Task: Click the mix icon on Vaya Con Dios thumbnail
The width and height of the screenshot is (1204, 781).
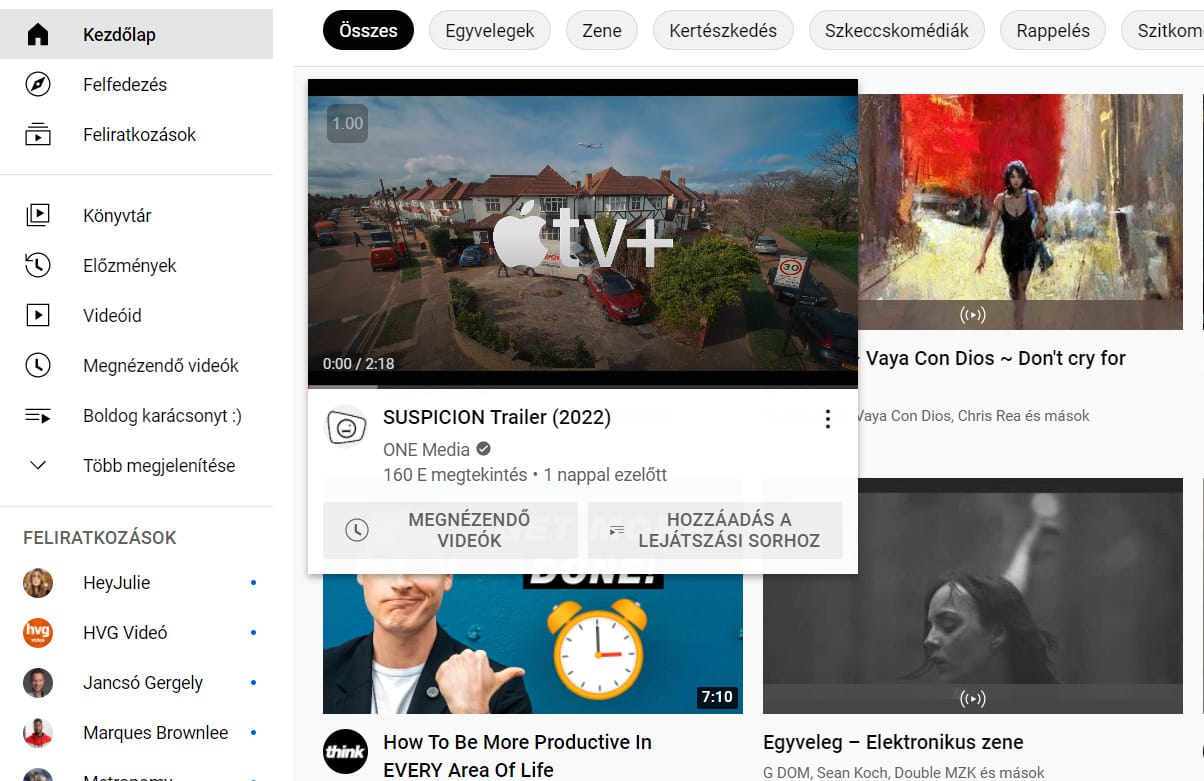Action: coord(973,315)
